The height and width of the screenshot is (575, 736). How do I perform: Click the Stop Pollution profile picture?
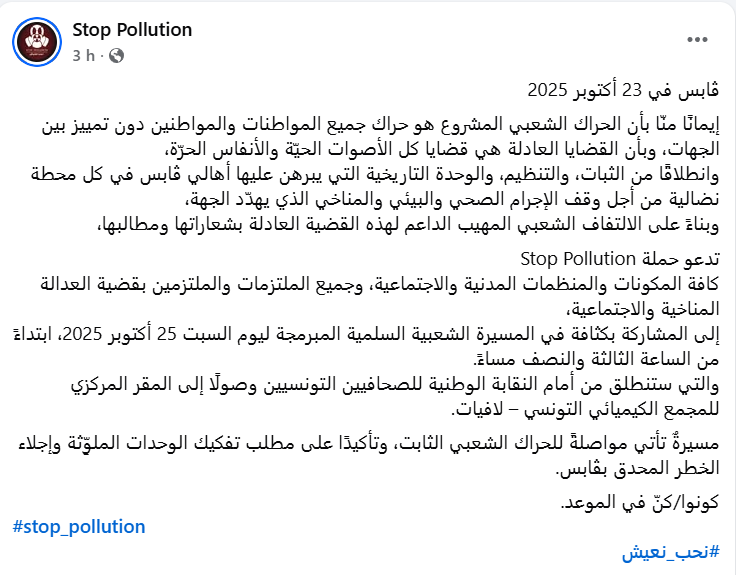click(38, 41)
